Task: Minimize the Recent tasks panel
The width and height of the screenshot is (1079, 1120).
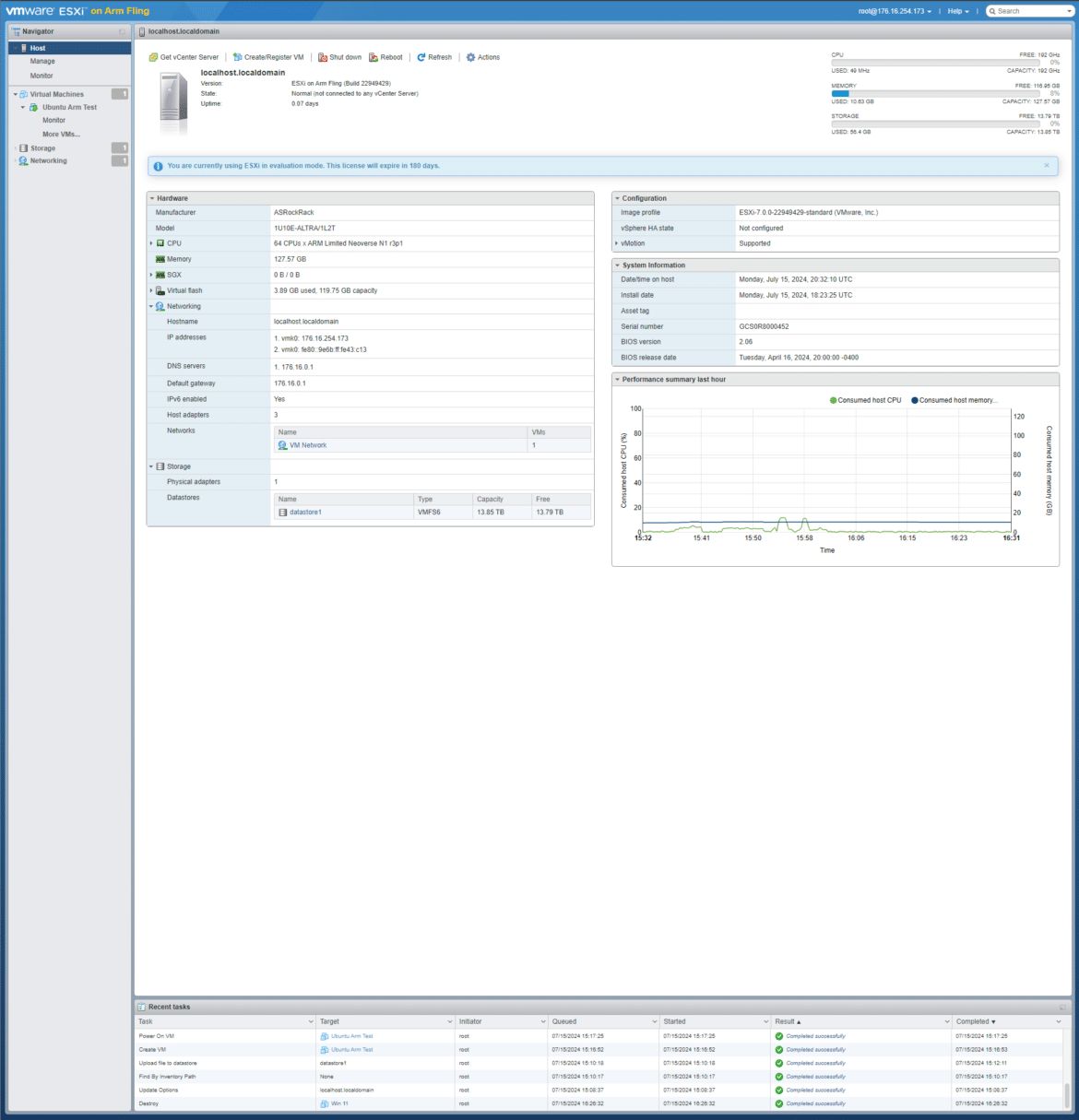Action: tap(1062, 1008)
